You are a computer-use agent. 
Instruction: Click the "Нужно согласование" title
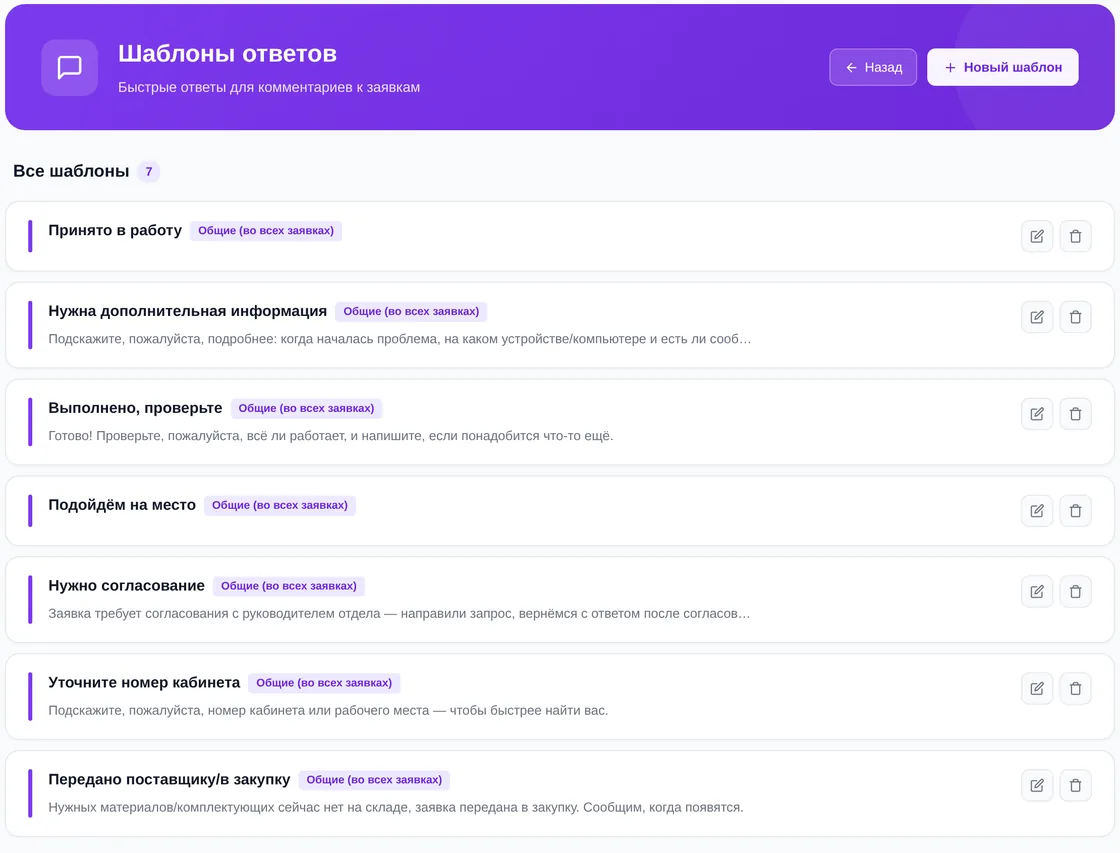coord(126,586)
